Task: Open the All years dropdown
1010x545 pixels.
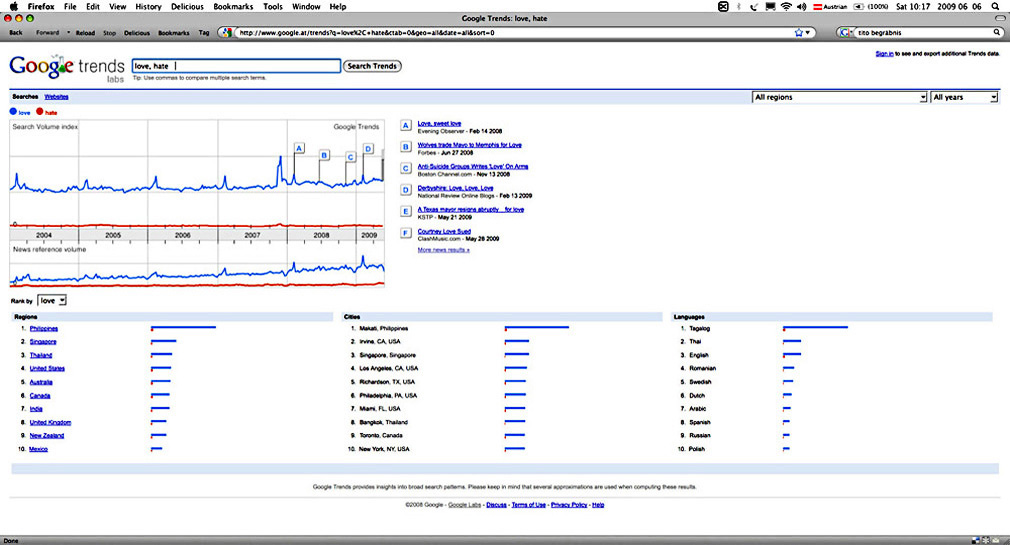Action: coord(964,97)
